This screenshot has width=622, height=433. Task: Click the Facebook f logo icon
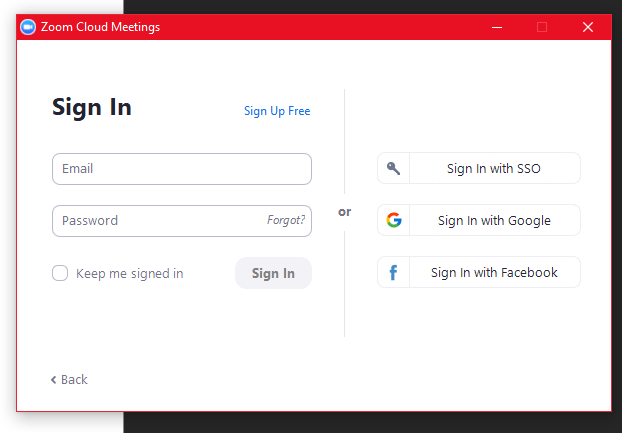(x=393, y=272)
